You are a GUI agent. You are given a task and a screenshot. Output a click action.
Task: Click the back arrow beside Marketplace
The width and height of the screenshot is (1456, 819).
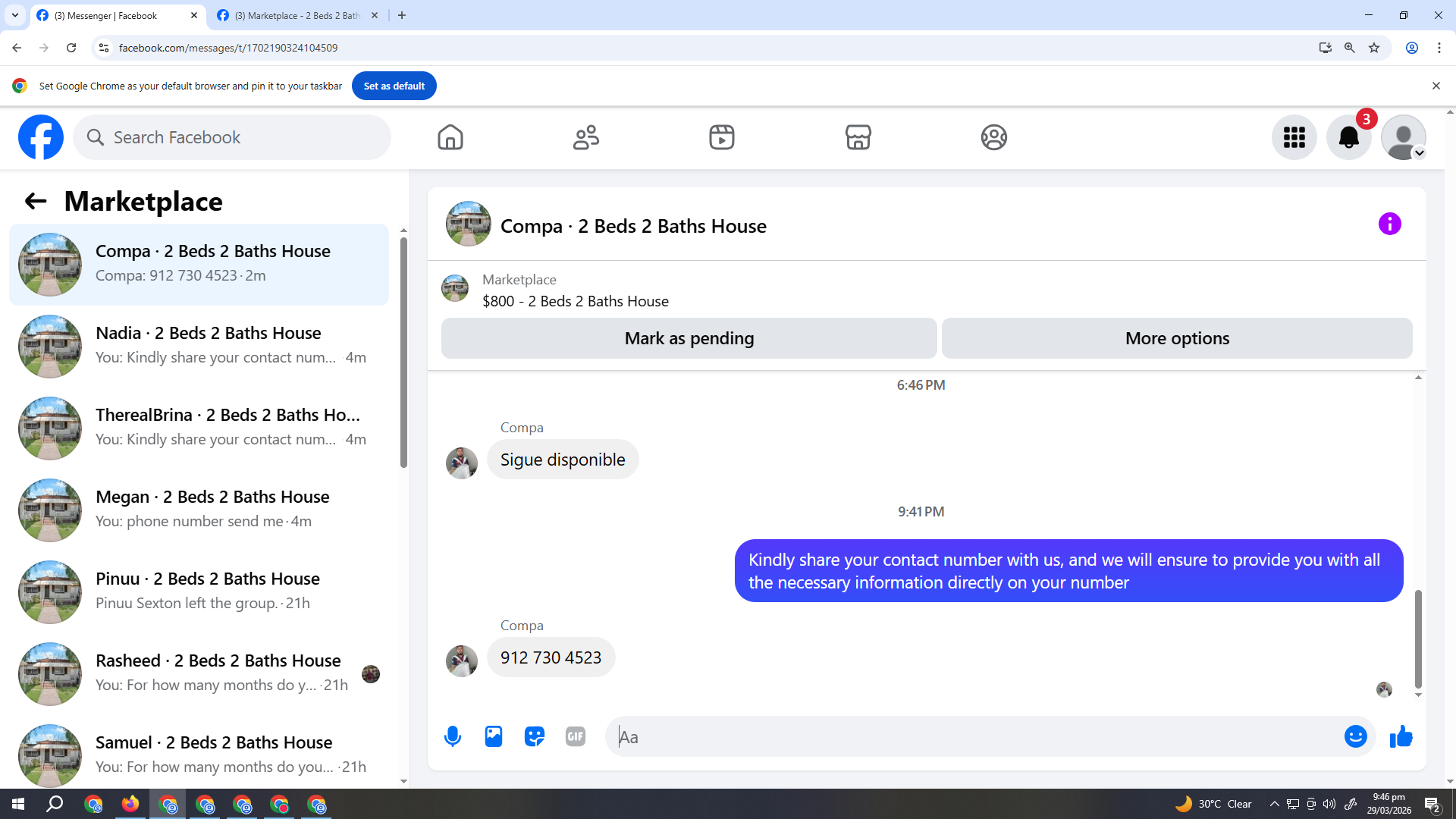36,201
